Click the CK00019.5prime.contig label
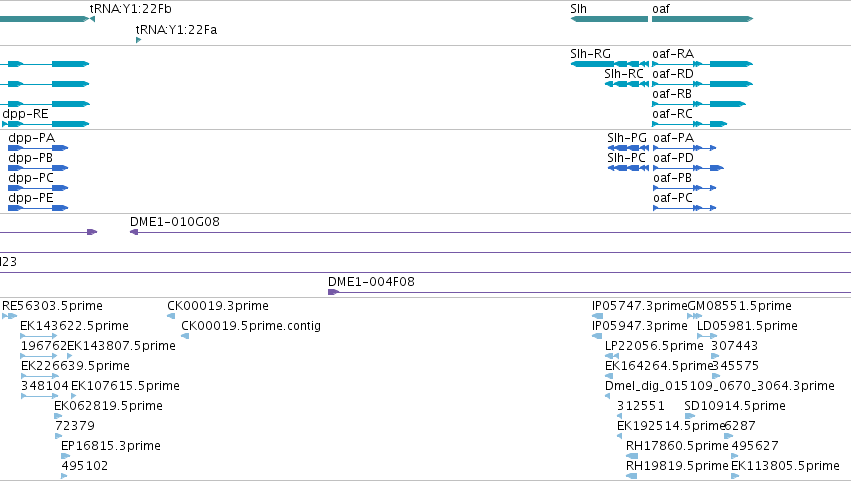The width and height of the screenshot is (851, 481). pyautogui.click(x=251, y=326)
